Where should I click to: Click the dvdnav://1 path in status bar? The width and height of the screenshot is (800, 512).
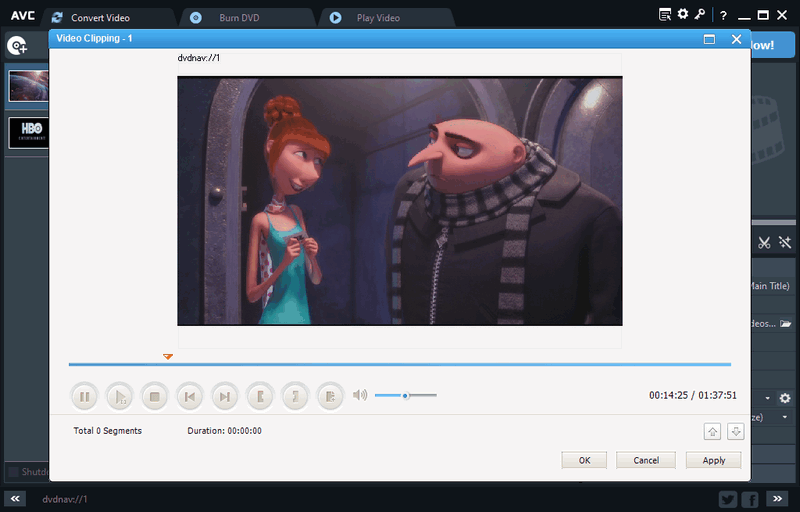tap(65, 499)
